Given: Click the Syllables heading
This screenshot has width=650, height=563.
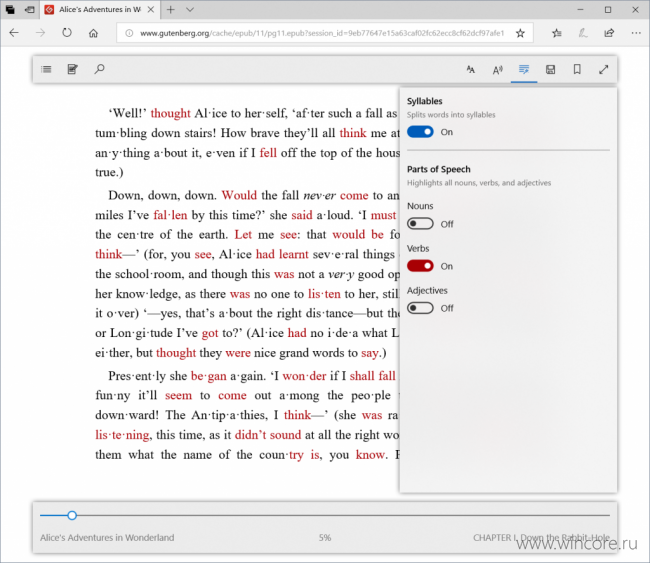Looking at the screenshot, I should coord(424,101).
